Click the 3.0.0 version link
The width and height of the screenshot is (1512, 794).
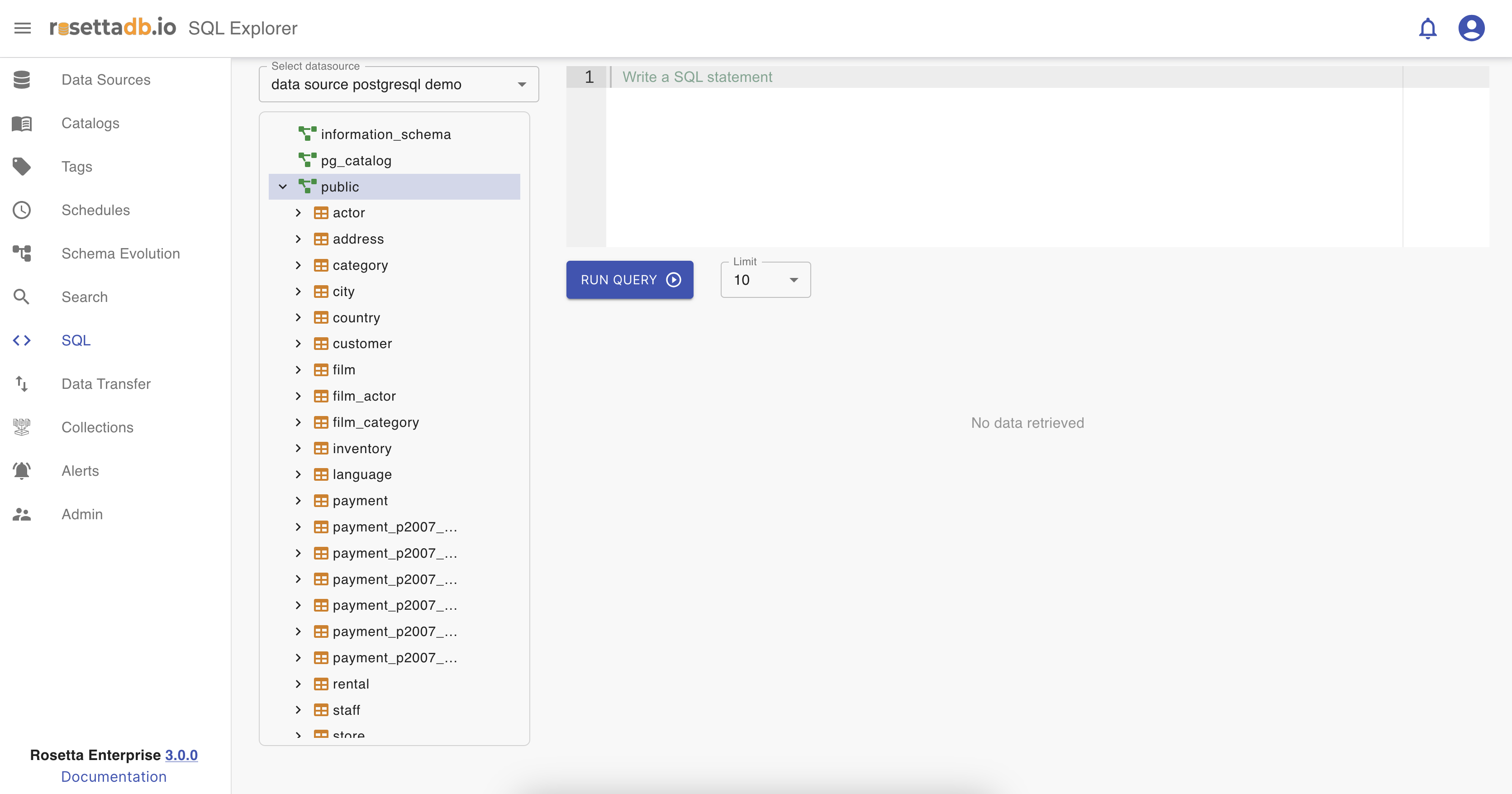pyautogui.click(x=181, y=755)
